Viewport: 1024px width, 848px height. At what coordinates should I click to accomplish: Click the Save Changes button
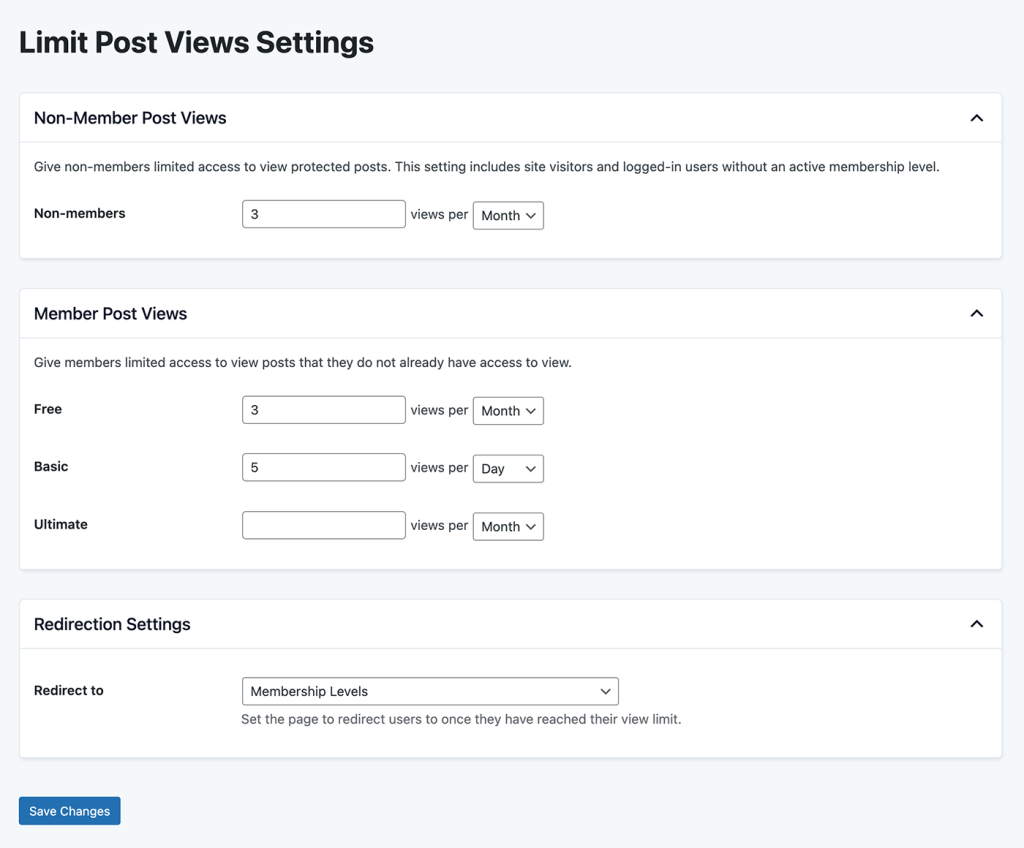tap(69, 811)
